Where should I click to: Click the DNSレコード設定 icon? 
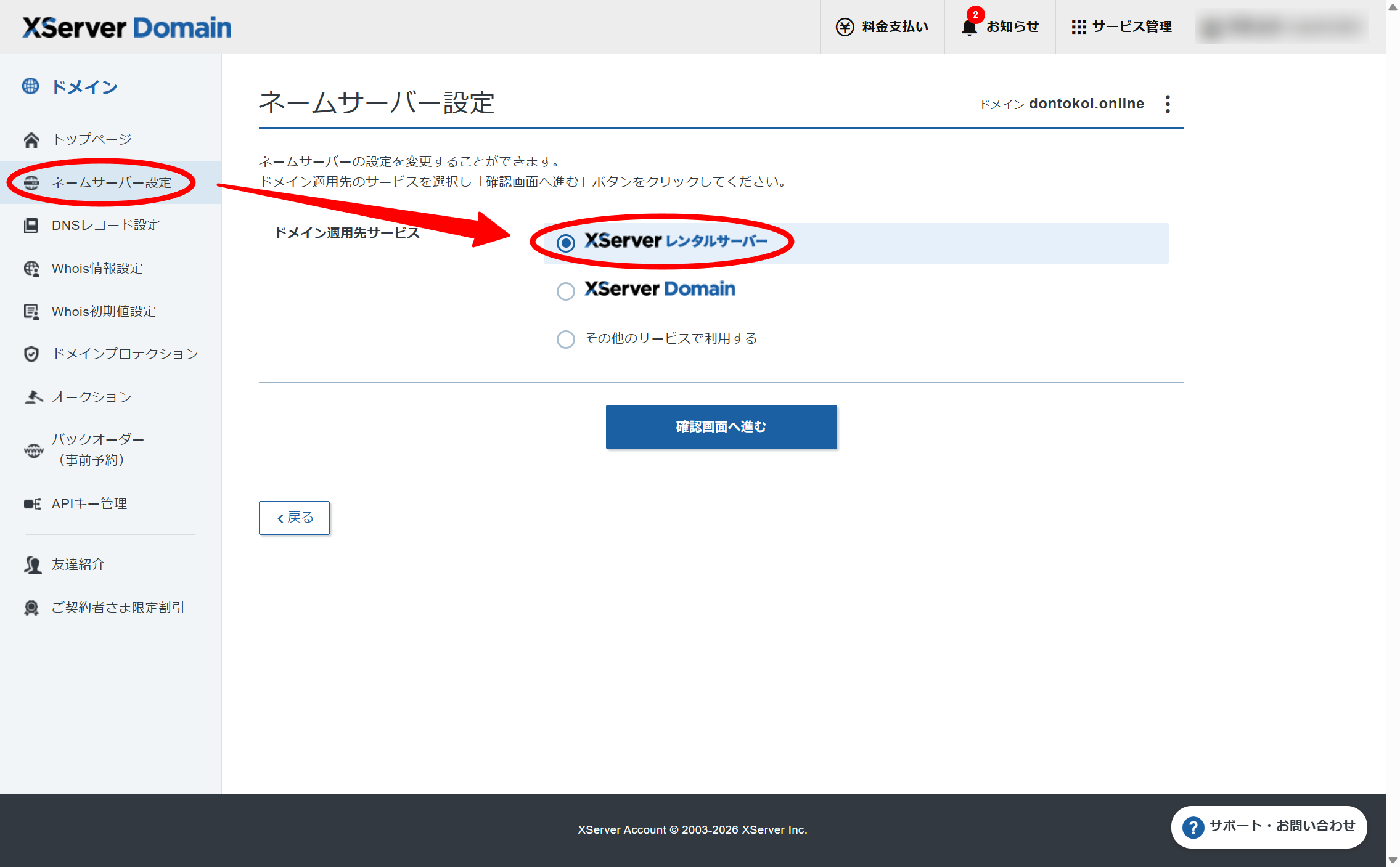point(31,226)
